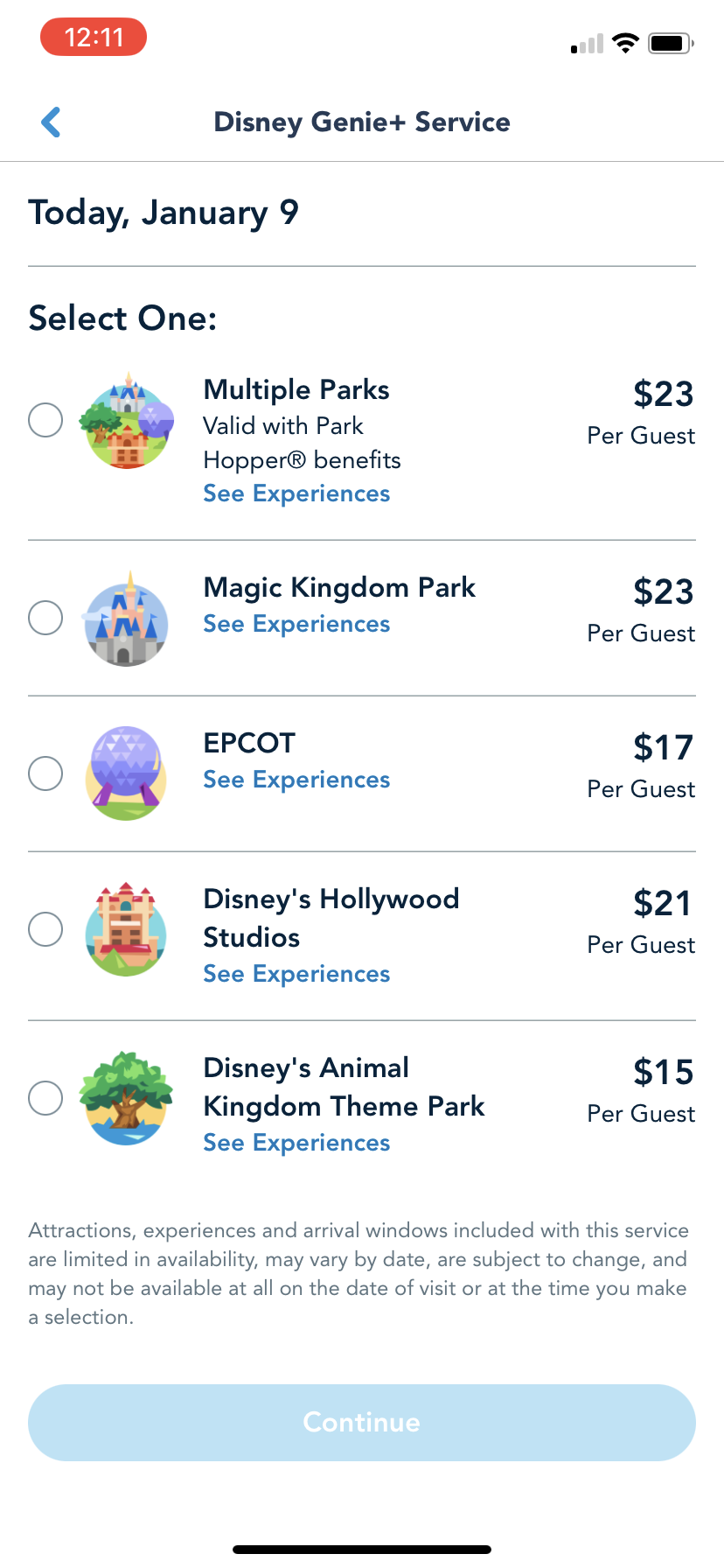Select Disney's Hollywood Studios radio button
The width and height of the screenshot is (724, 1568).
(x=45, y=929)
